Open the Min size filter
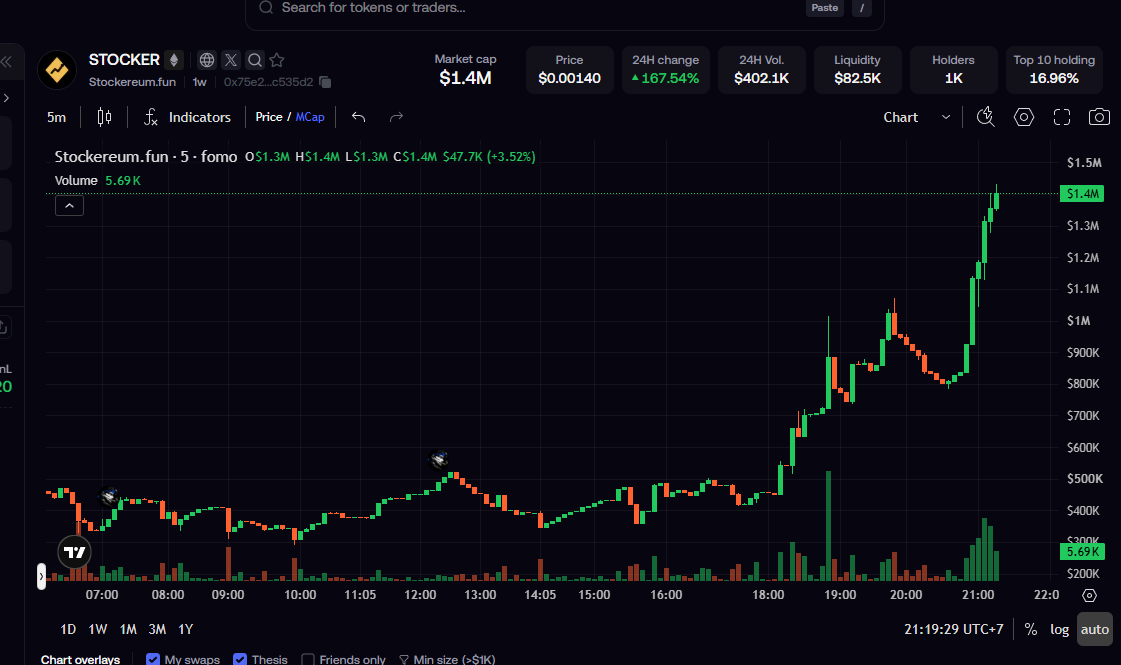 447,659
